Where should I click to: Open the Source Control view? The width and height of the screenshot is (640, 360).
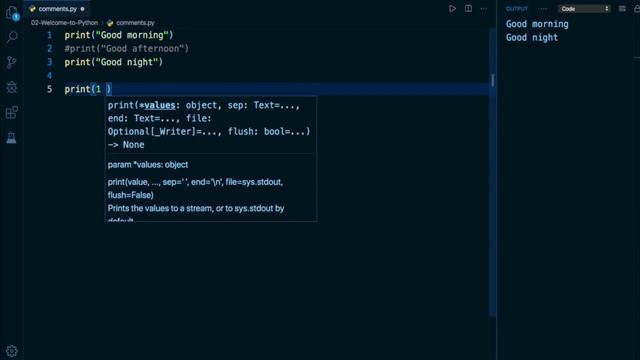point(12,62)
